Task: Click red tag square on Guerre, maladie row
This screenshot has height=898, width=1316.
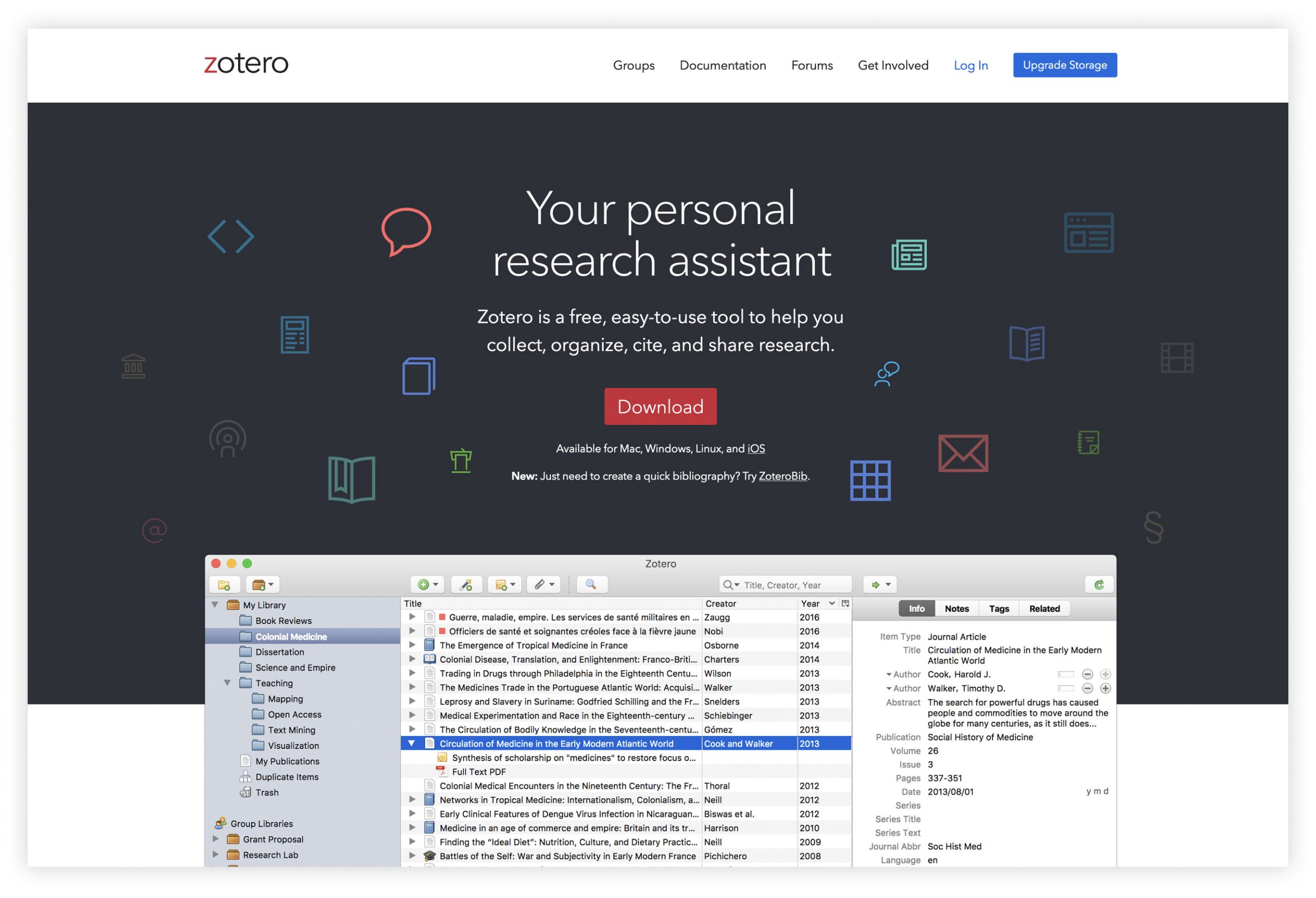Action: point(442,617)
